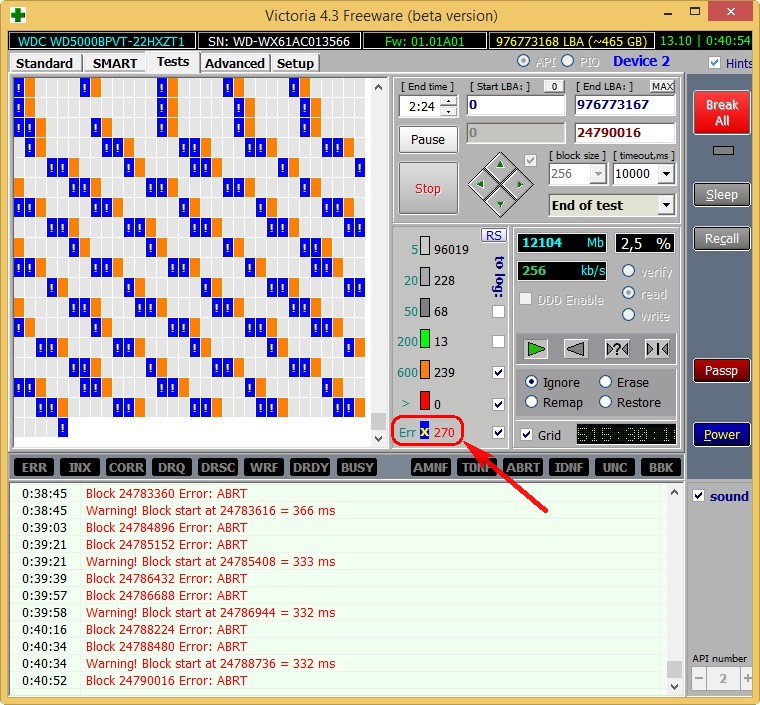Open the block size dropdown
This screenshot has width=760, height=705.
(598, 174)
